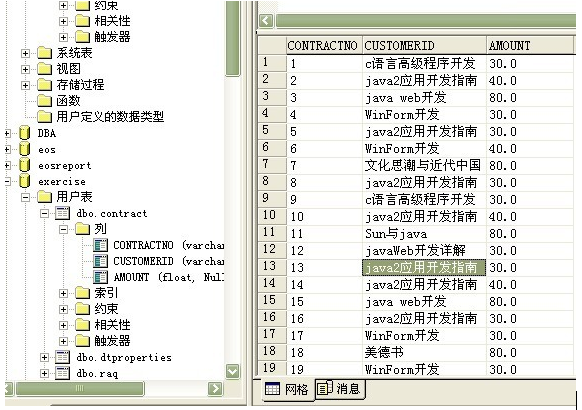The height and width of the screenshot is (410, 582).
Task: Click the dbo.contract table icon
Action: point(62,213)
